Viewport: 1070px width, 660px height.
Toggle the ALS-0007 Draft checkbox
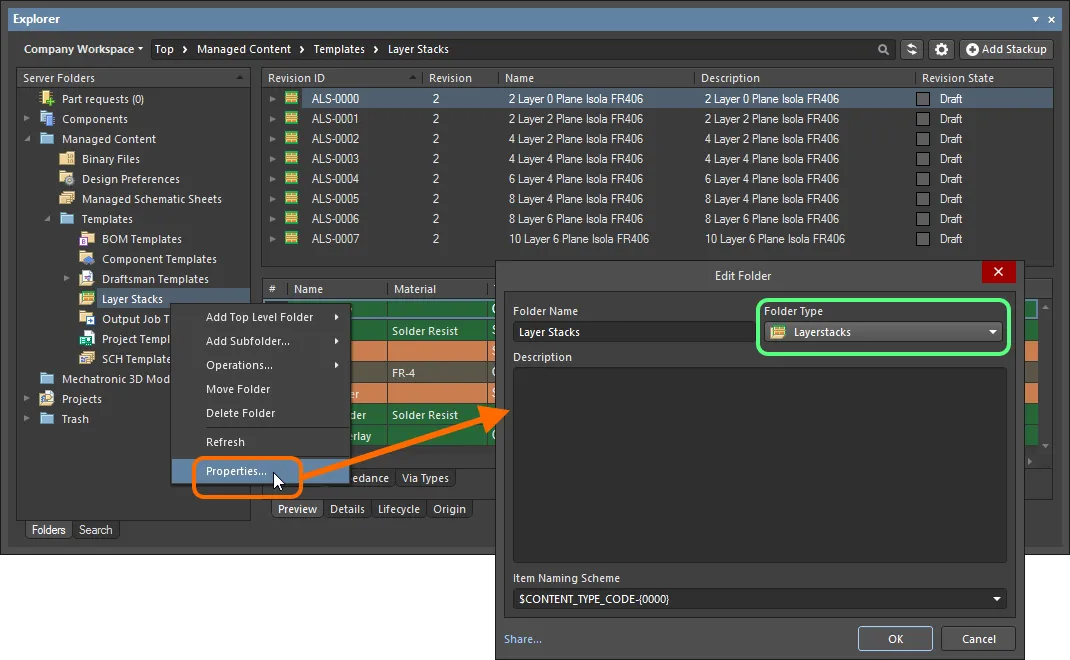923,239
